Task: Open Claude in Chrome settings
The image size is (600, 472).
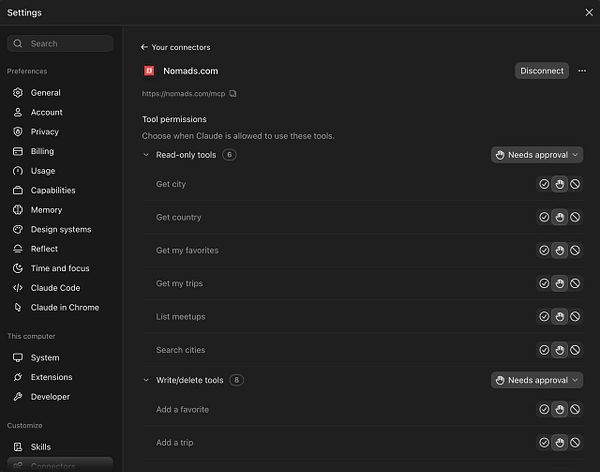Action: tap(60, 307)
